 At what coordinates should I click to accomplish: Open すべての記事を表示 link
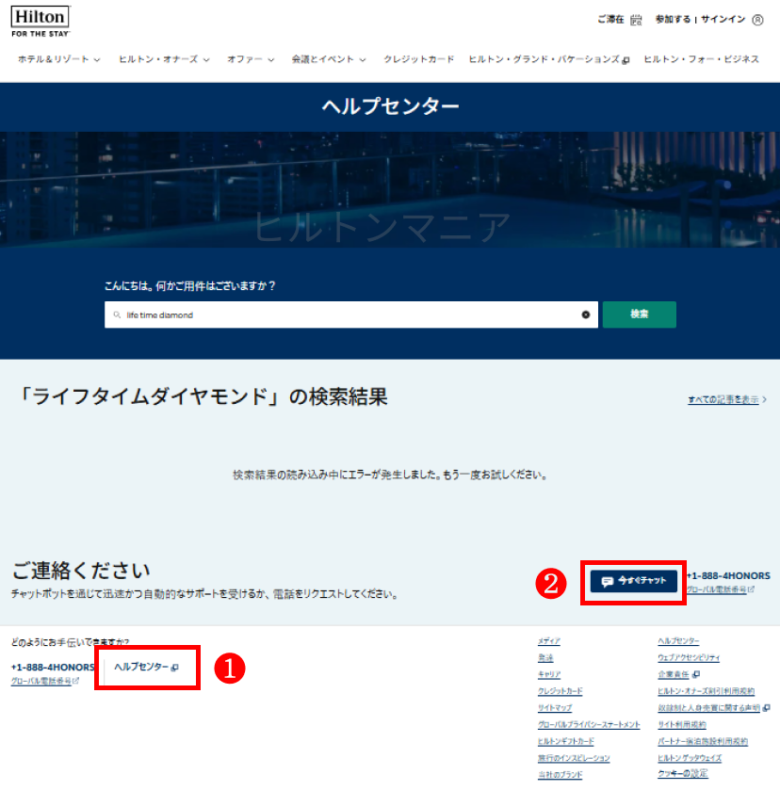pyautogui.click(x=727, y=400)
